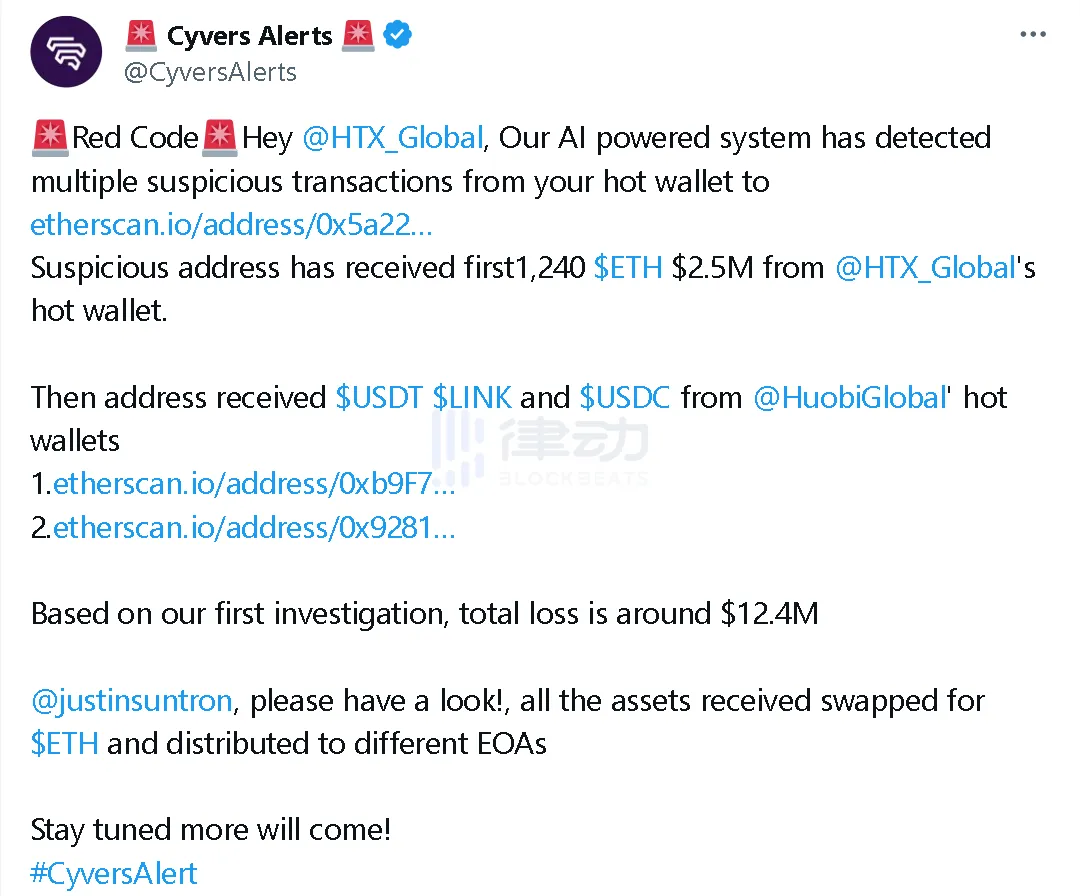Click the $USDT cashtag

(x=379, y=397)
